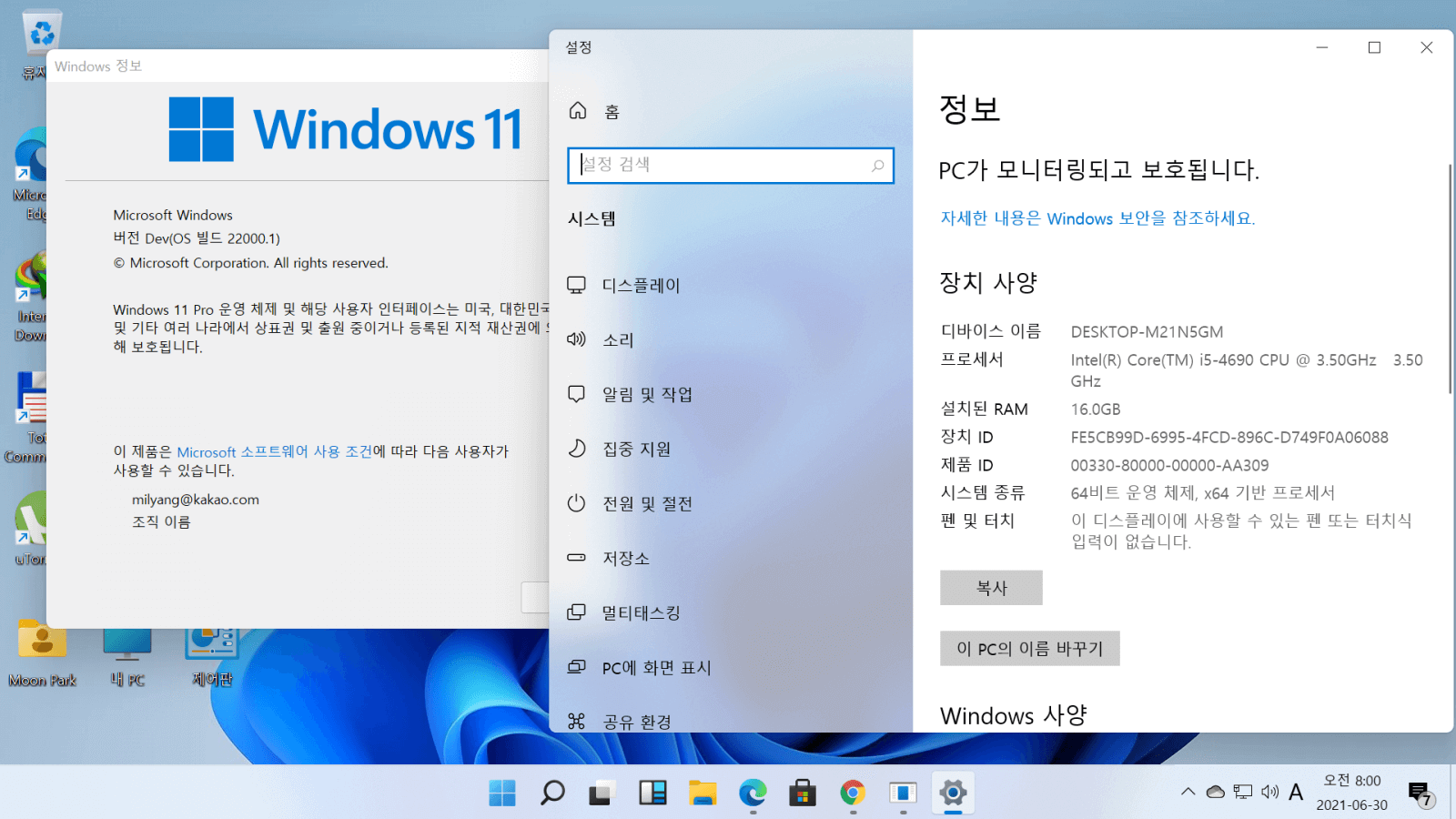This screenshot has width=1456, height=819.
Task: Click device name DESKTOP-M21N5GM text
Action: coord(1147,332)
